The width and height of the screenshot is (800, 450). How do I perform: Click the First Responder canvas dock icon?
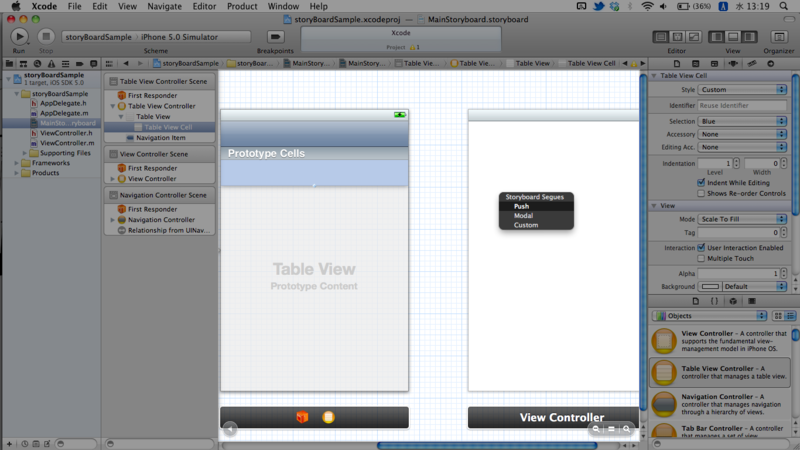[x=302, y=417]
